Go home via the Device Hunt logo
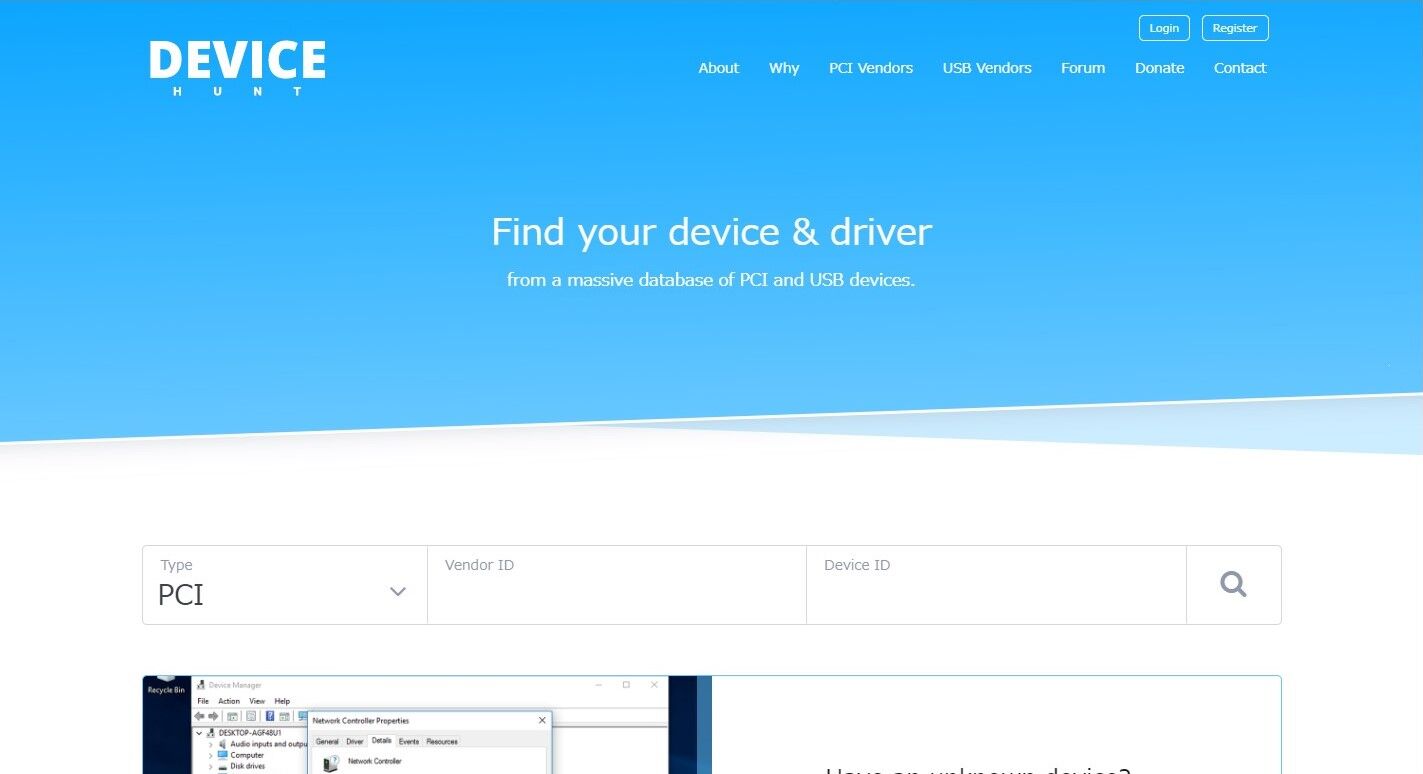 237,68
